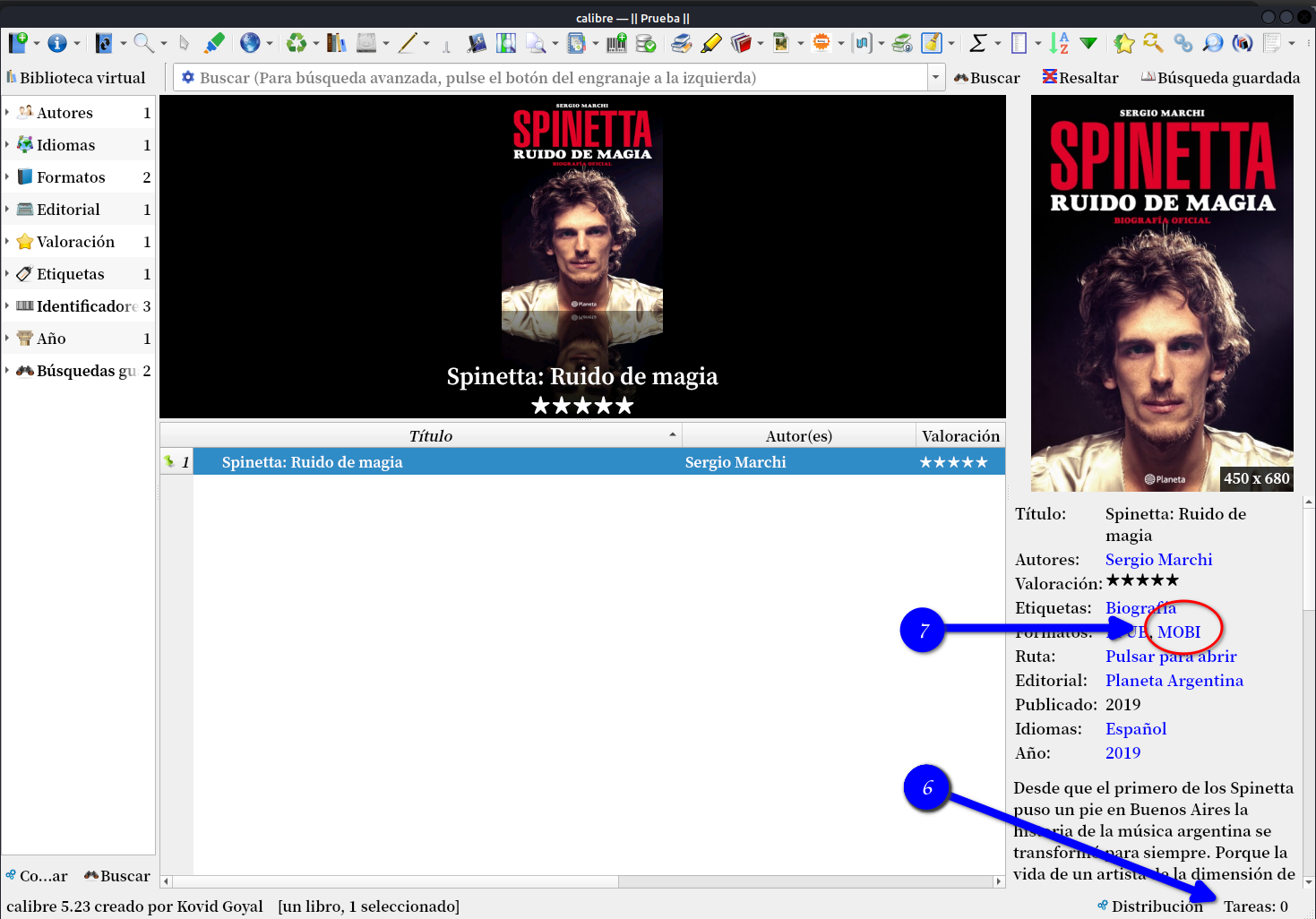Click the Add books icon
1316x919 pixels.
tap(18, 42)
